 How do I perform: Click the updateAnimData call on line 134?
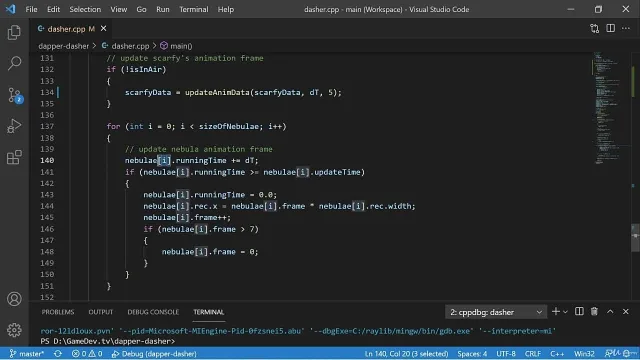coord(217,92)
